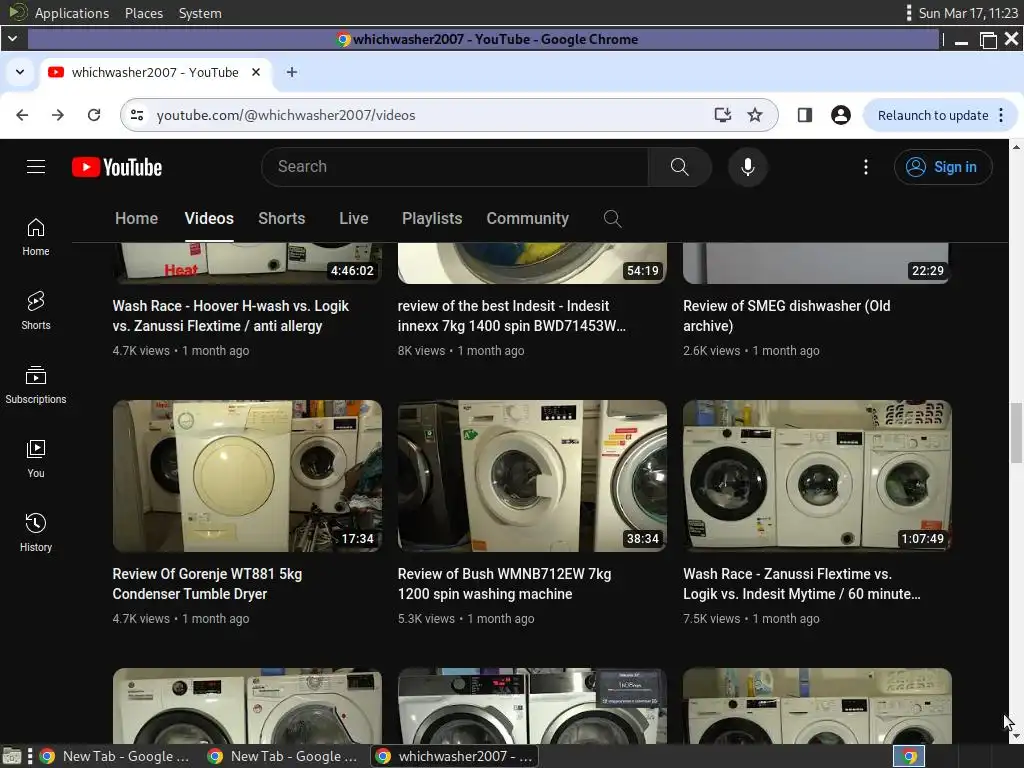
Task: Go back with the browser back arrow
Action: 22,115
